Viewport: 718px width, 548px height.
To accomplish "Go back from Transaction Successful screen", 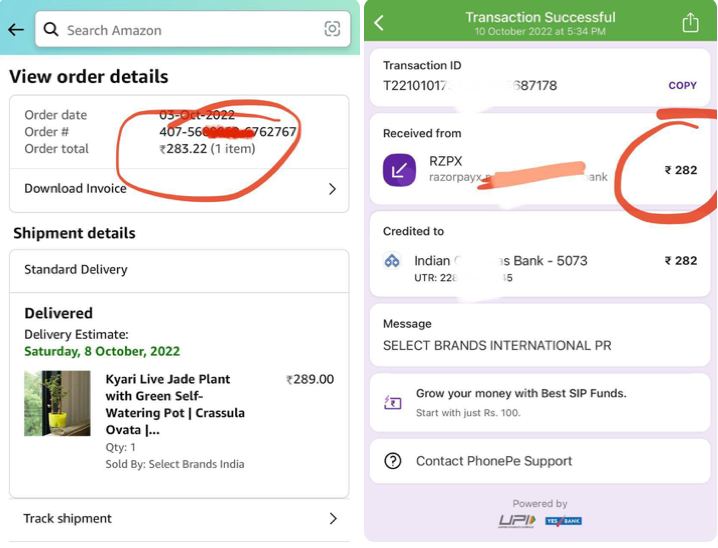I will (379, 22).
